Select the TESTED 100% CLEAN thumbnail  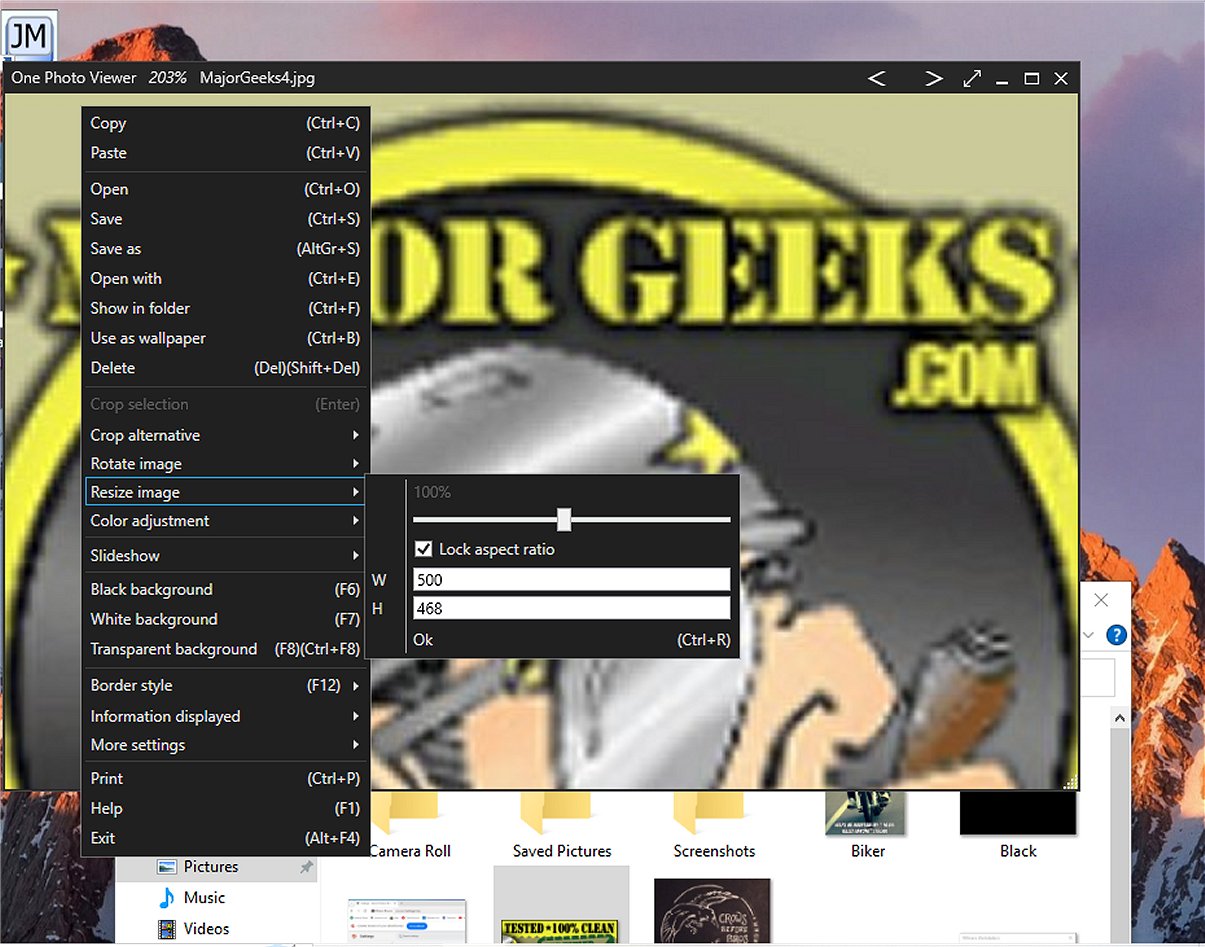(x=560, y=932)
